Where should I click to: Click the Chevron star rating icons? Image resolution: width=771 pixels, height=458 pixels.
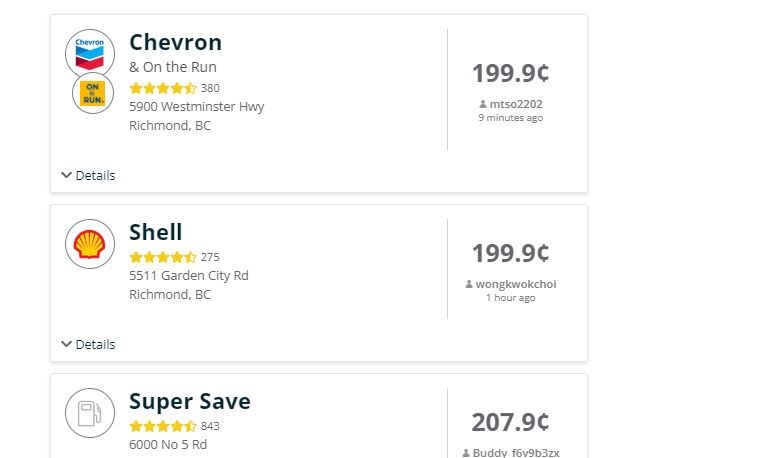163,89
